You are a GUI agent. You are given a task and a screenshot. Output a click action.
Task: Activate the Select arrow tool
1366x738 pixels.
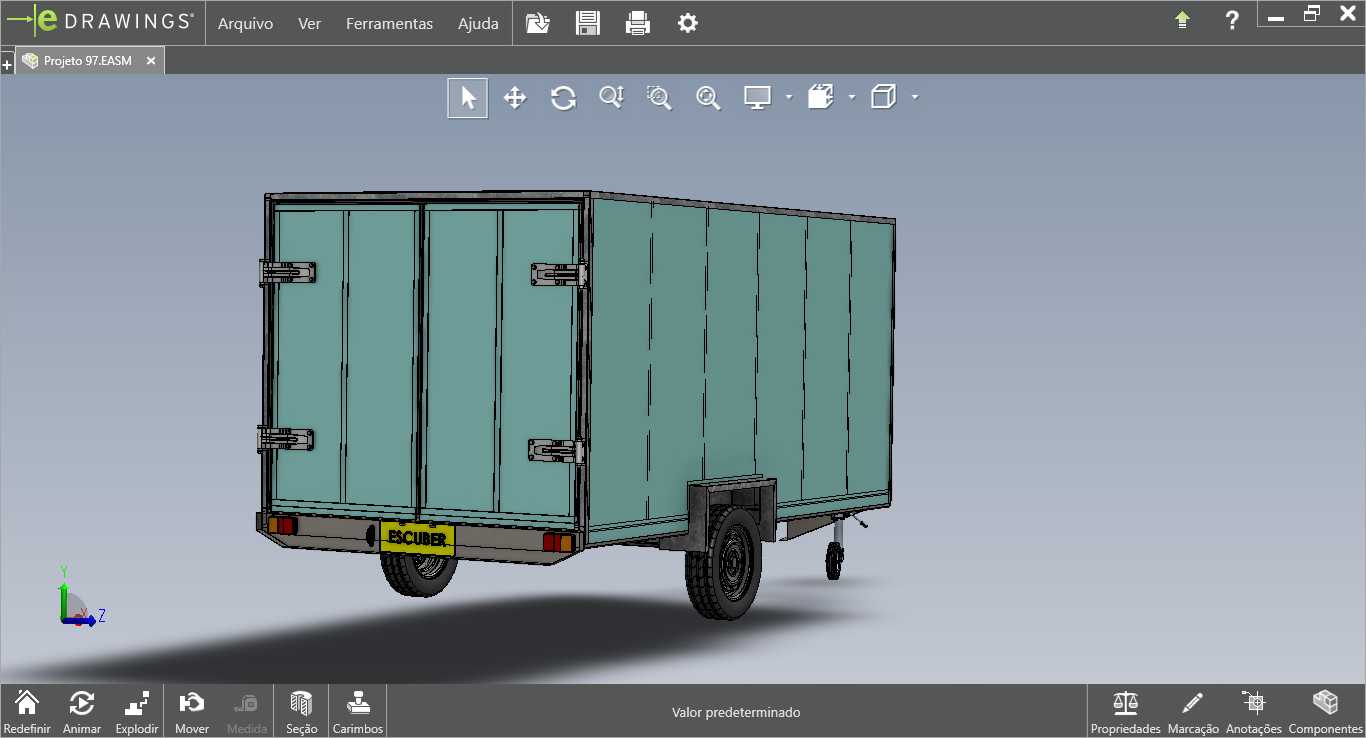(x=467, y=97)
